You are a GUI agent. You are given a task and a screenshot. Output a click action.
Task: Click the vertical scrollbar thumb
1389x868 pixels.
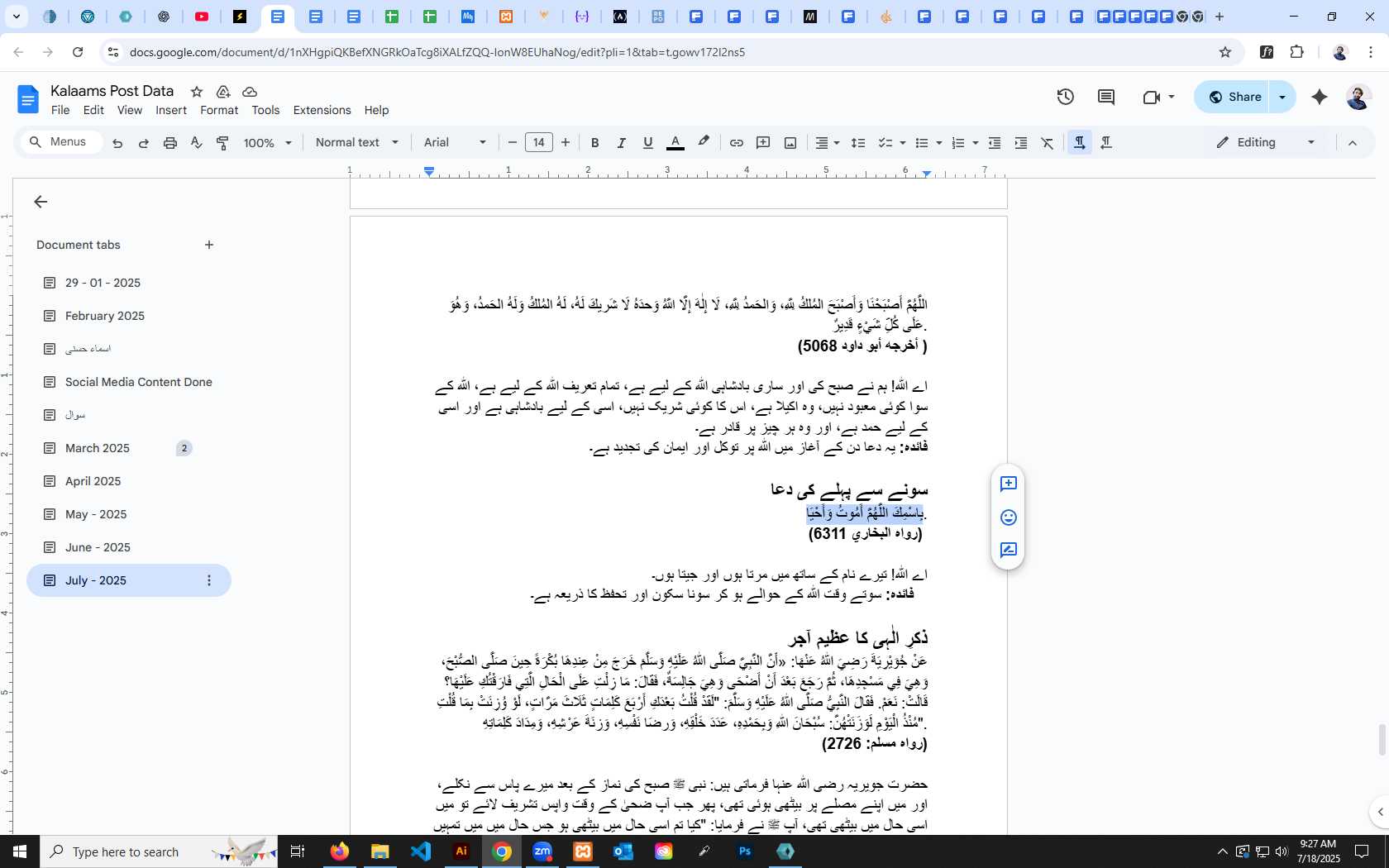(1381, 739)
